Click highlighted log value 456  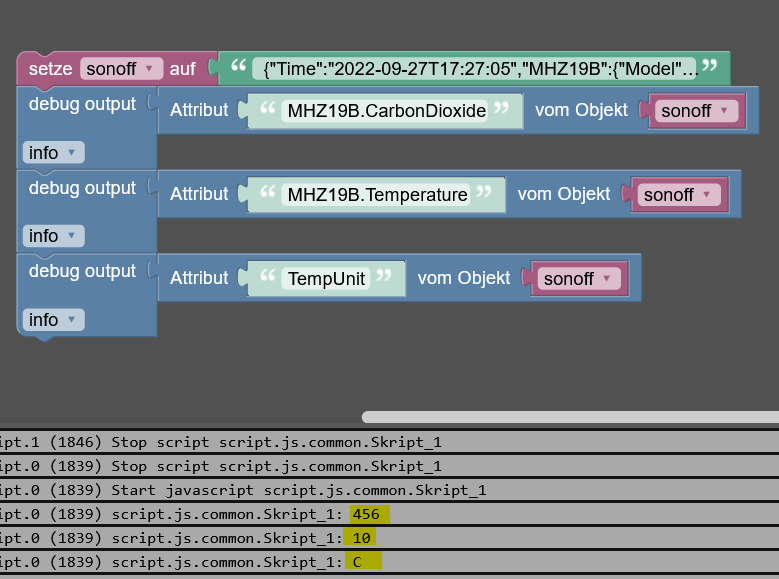[369, 514]
